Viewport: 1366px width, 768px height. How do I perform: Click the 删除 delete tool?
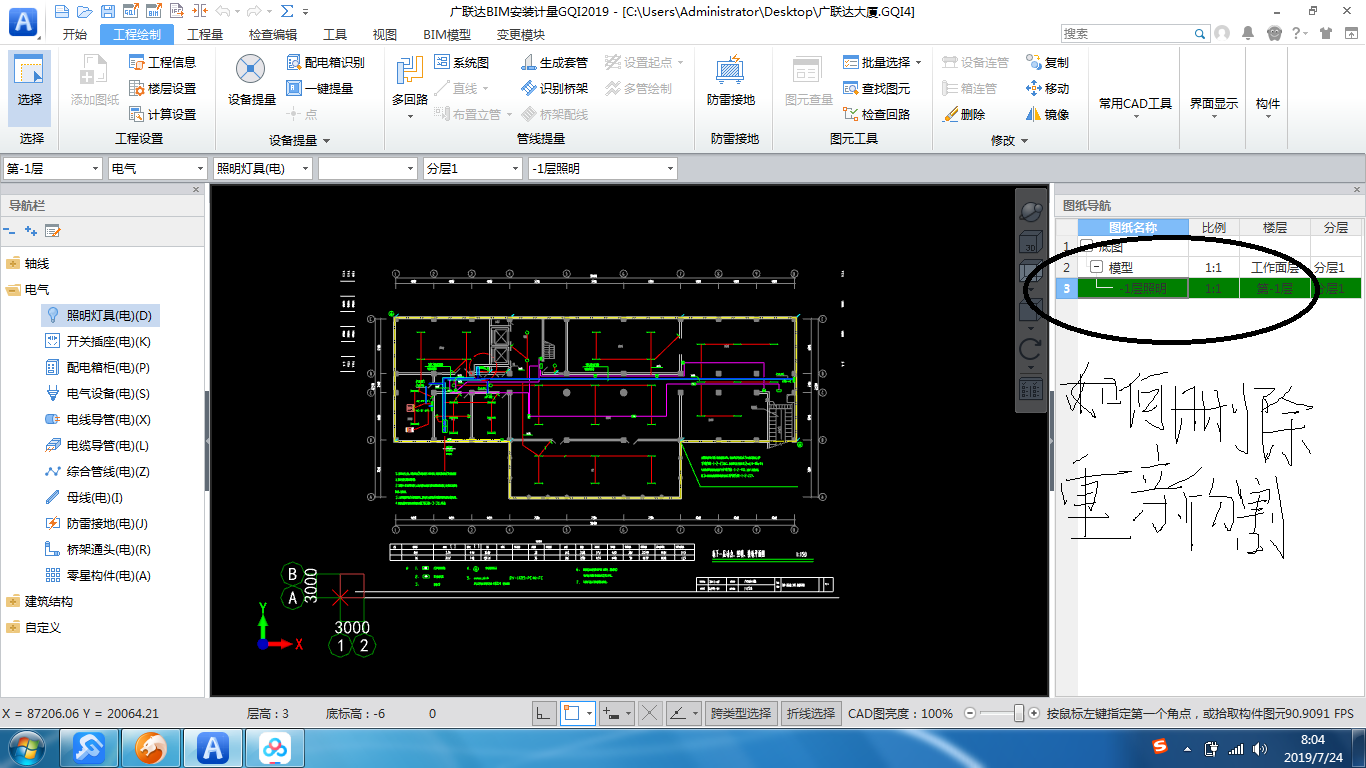coord(964,114)
